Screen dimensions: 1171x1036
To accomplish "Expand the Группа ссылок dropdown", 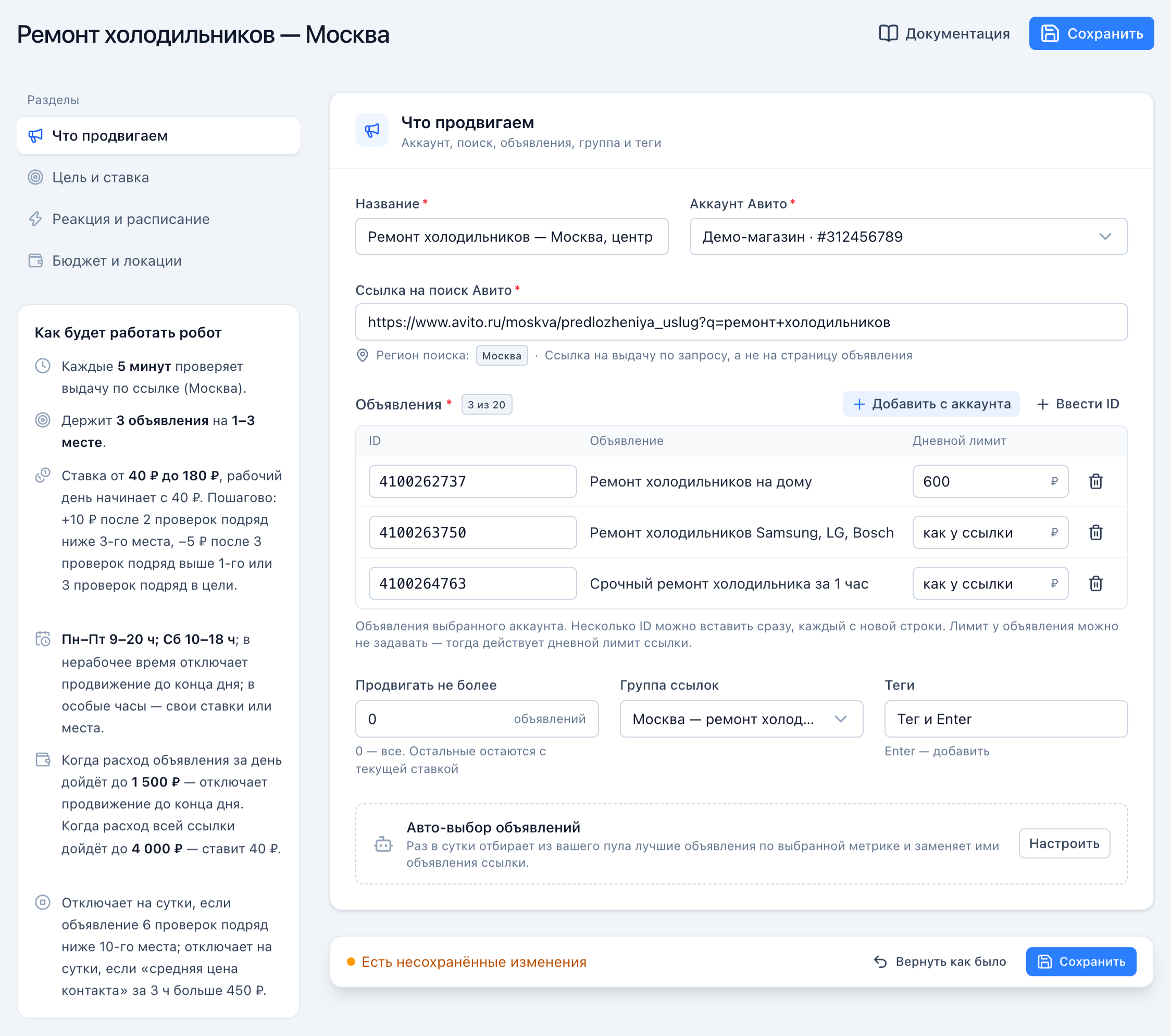I will [x=741, y=719].
